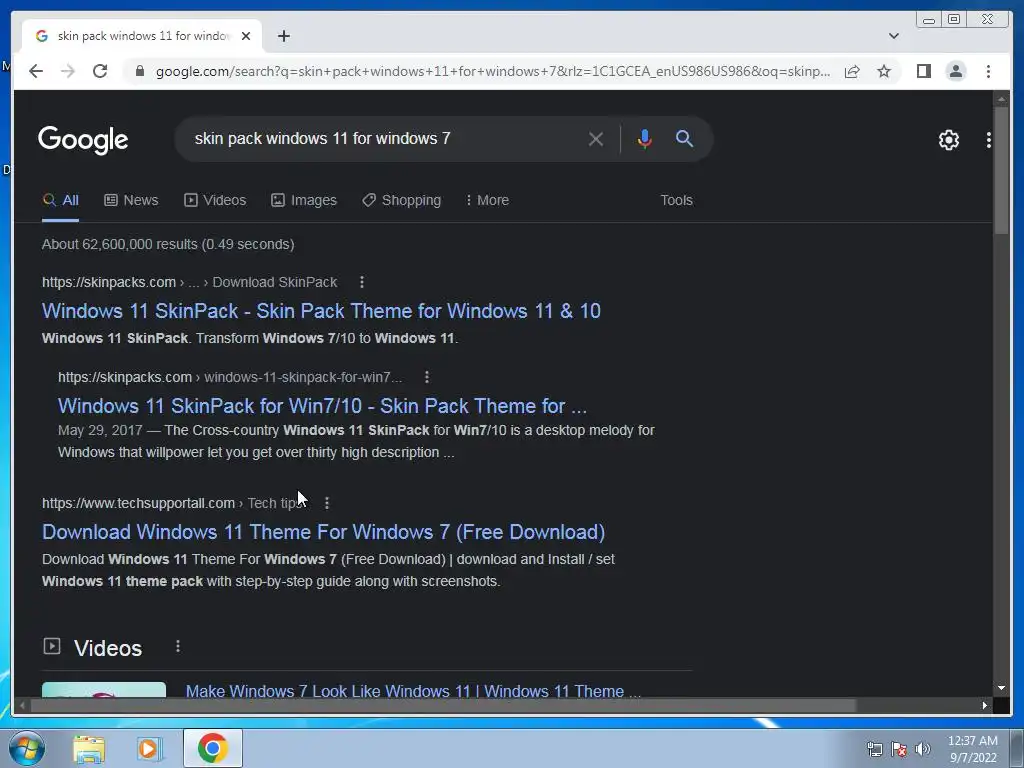Screen dimensions: 1024x768
Task: Open the Chrome profile avatar
Action: (955, 71)
